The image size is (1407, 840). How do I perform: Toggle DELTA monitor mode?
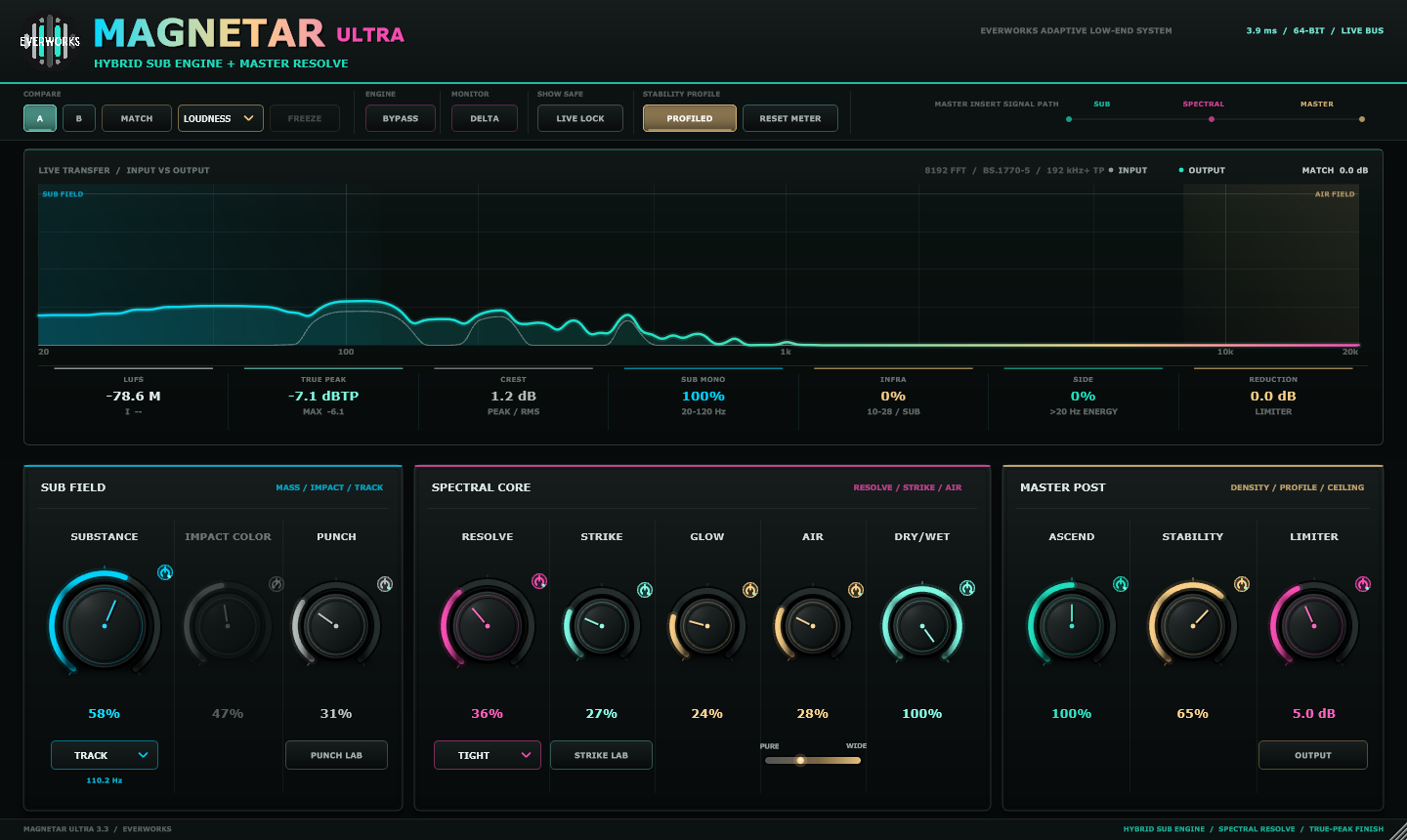point(485,118)
